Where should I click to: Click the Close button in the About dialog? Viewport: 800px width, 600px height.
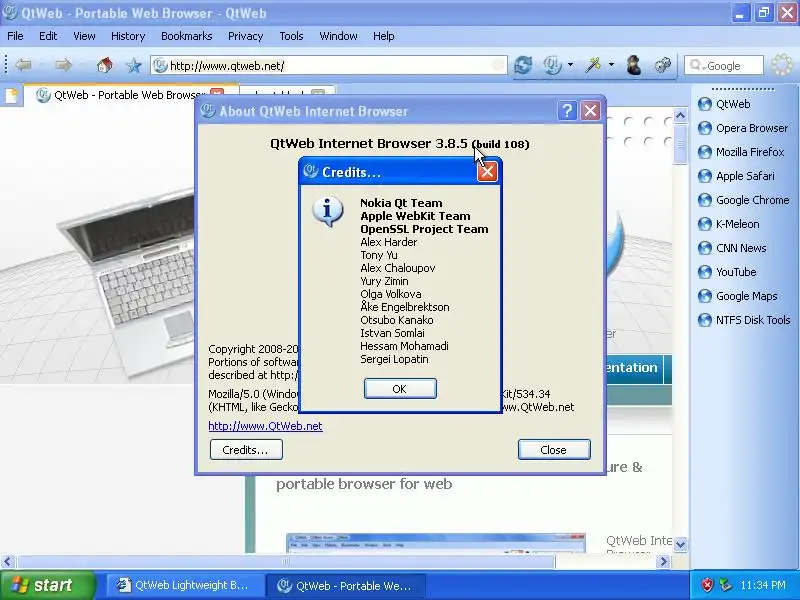[x=554, y=449]
